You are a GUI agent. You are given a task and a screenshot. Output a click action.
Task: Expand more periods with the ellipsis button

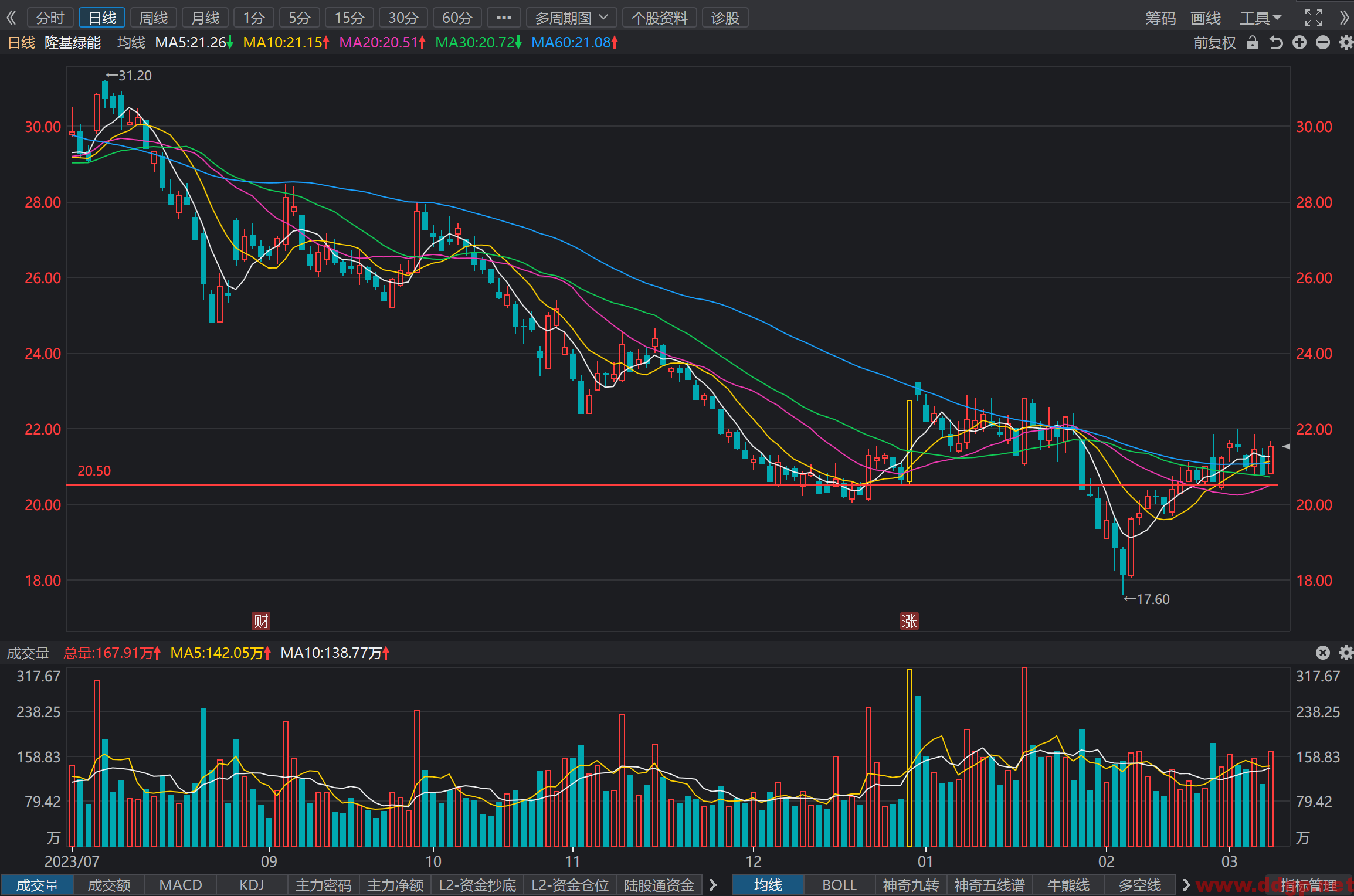click(504, 18)
